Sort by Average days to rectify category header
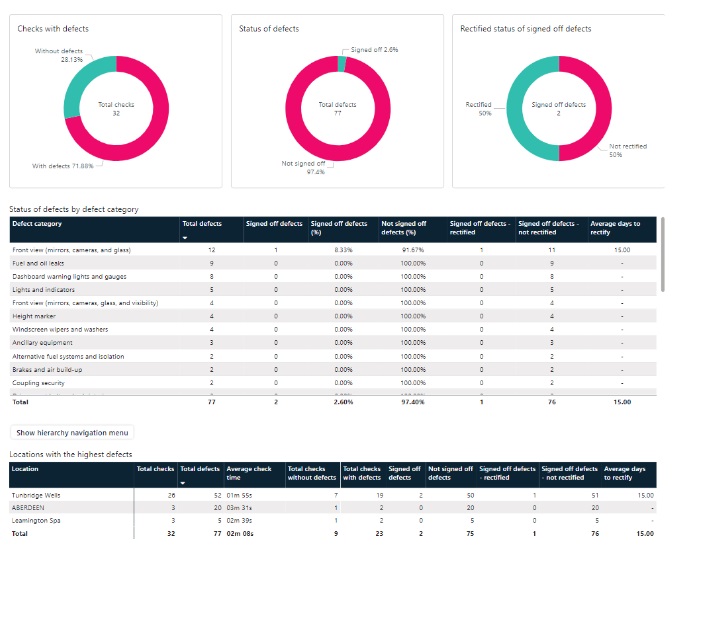This screenshot has height=621, width=707. tap(615, 228)
